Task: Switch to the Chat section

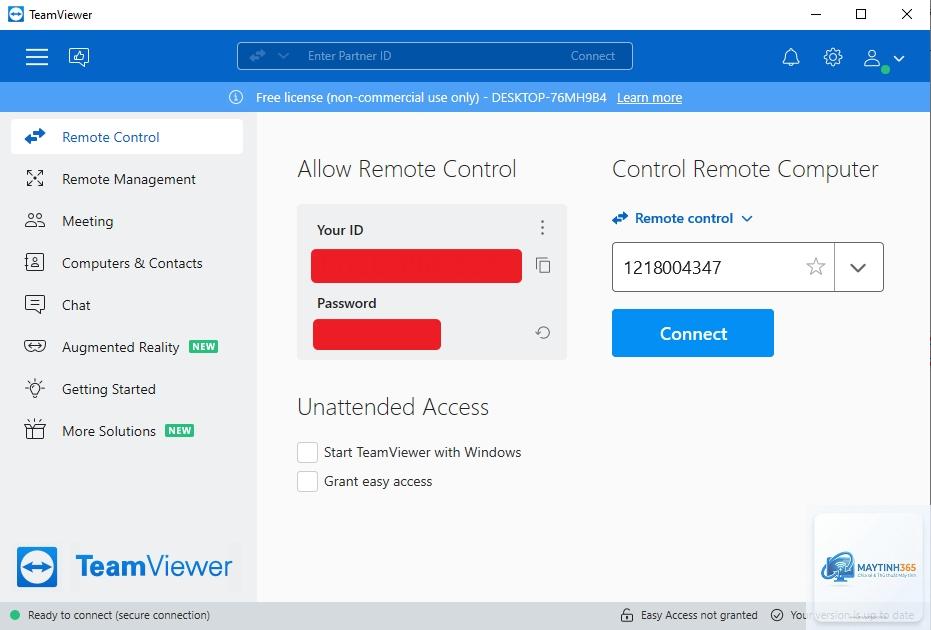Action: tap(127, 305)
